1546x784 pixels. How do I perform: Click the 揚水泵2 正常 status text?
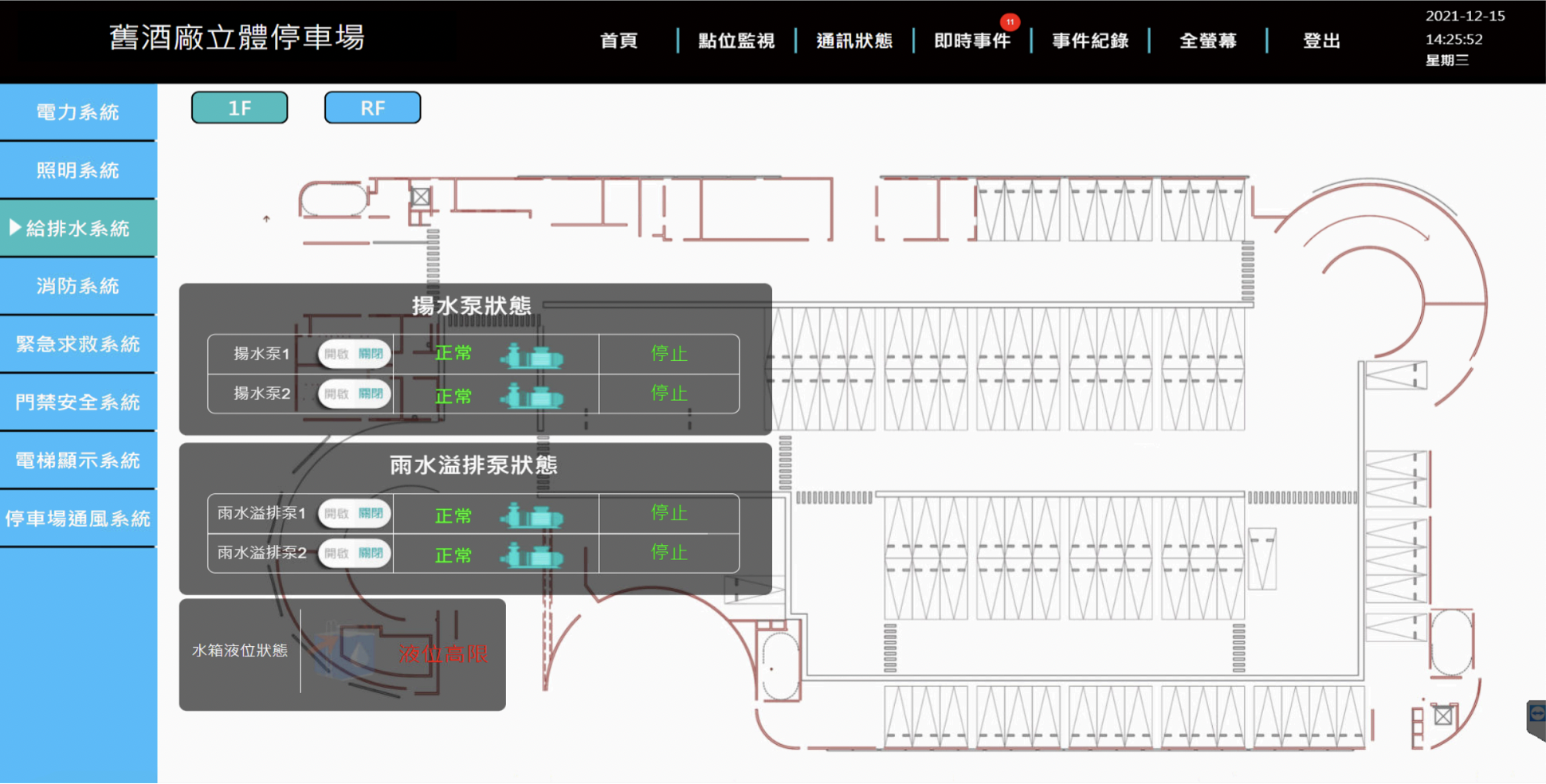click(x=453, y=396)
